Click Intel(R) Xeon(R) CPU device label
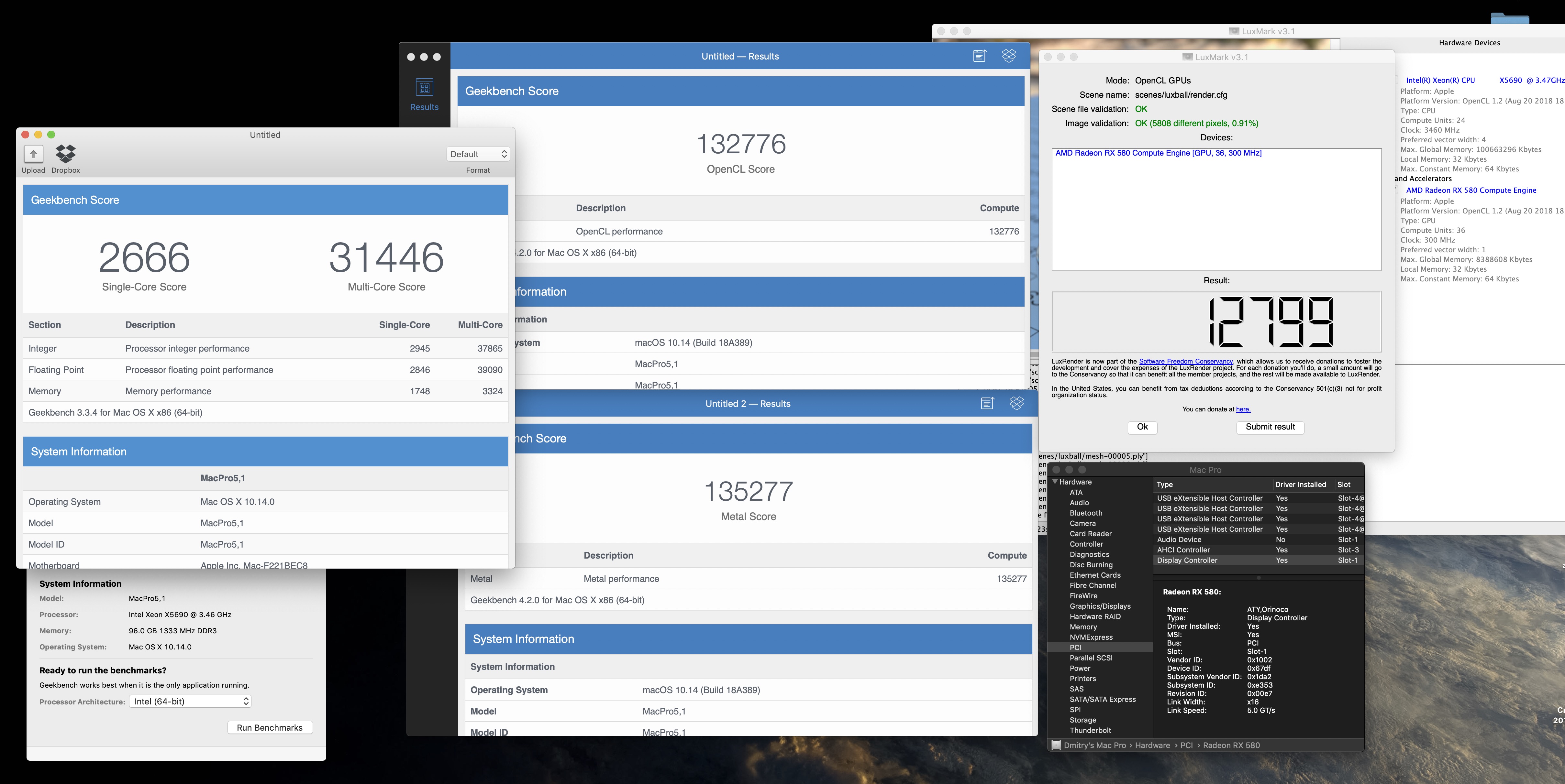Image resolution: width=1565 pixels, height=784 pixels. [1440, 80]
